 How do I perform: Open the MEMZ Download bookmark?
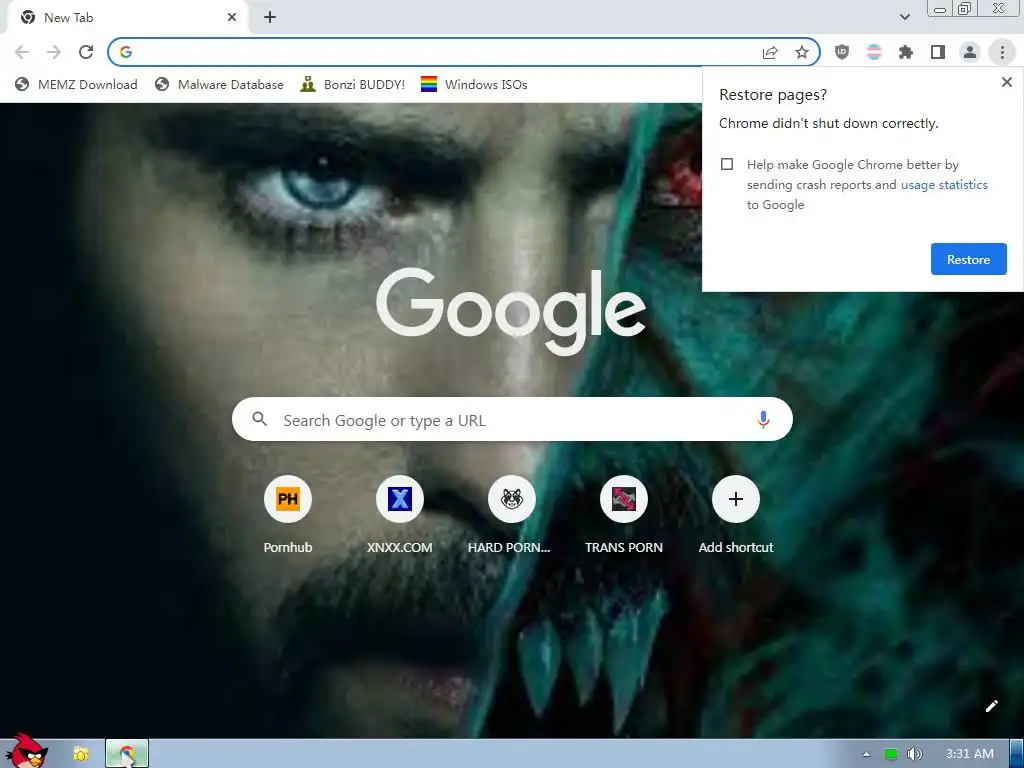[x=76, y=84]
